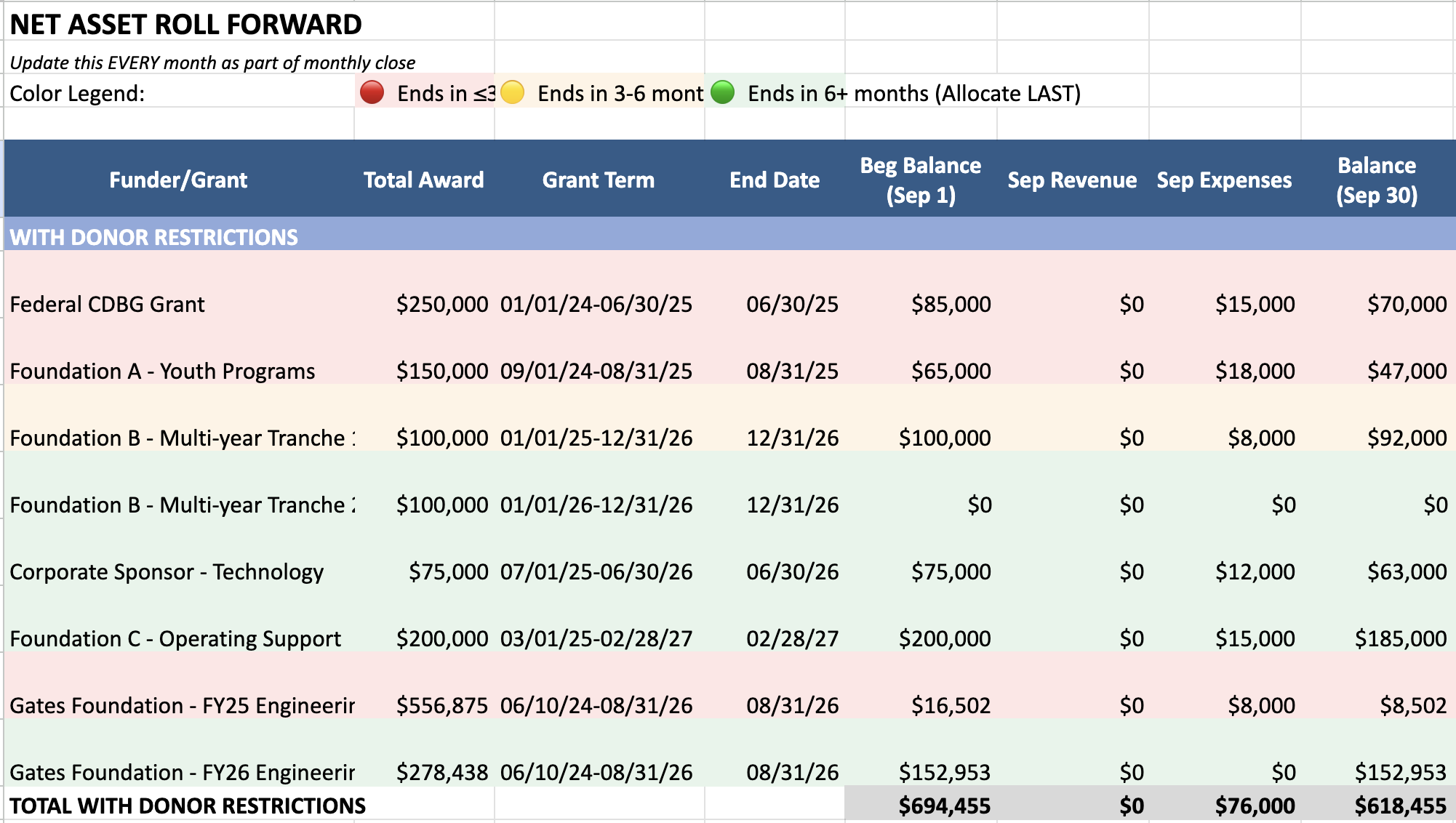1456x823 pixels.
Task: Click the $618,455 total ending balance cell
Action: (x=1400, y=806)
